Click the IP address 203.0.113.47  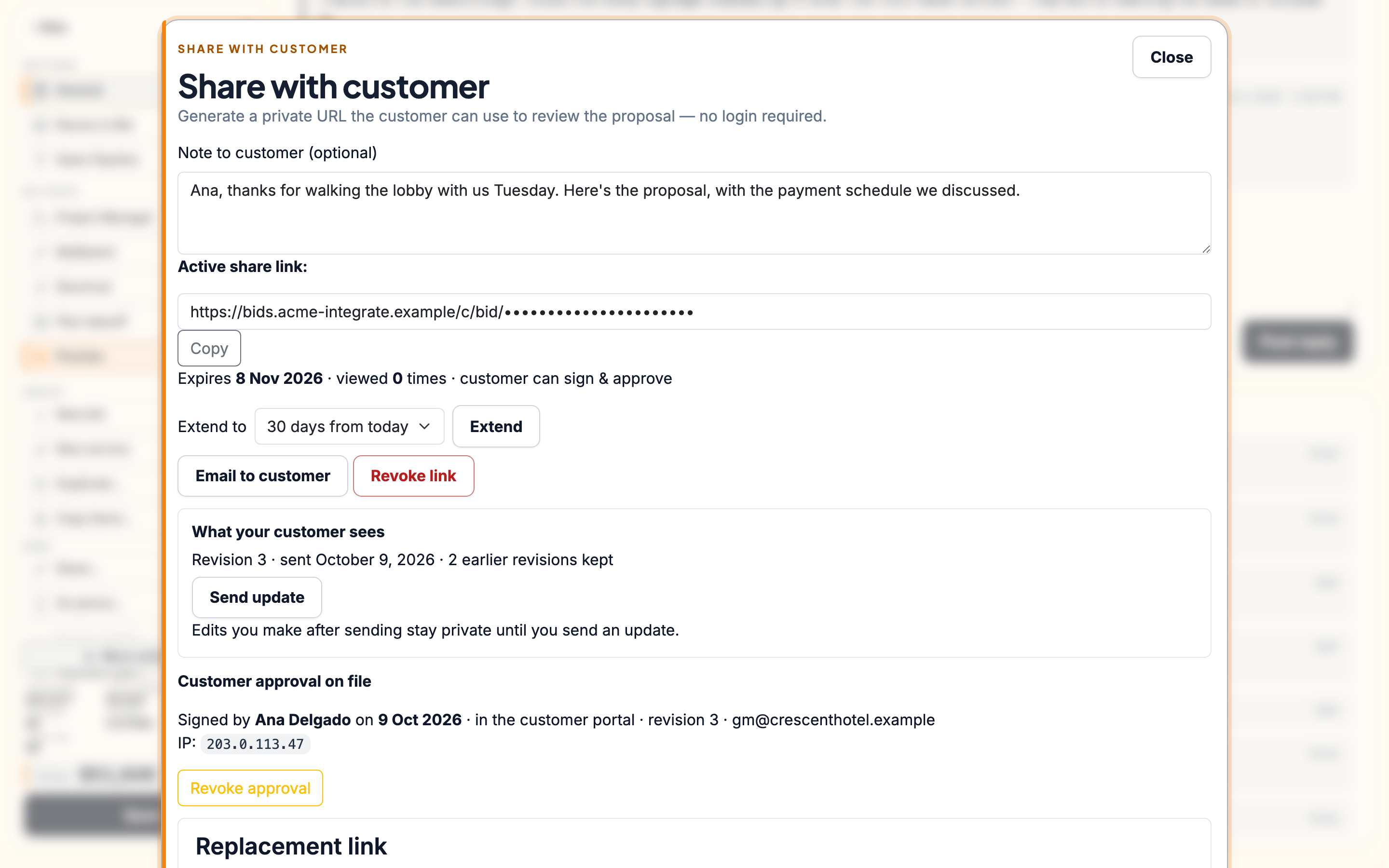click(255, 744)
